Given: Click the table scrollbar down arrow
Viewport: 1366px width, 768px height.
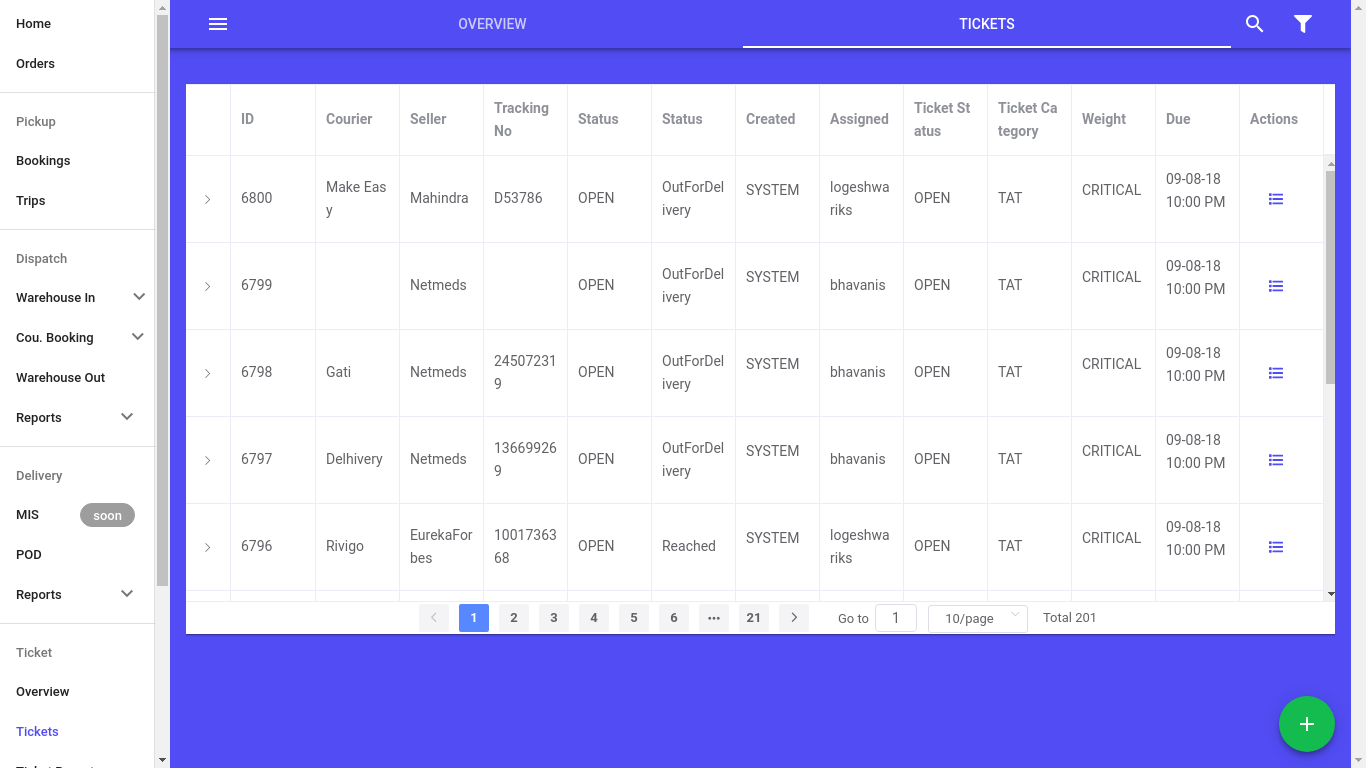Looking at the screenshot, I should click(1330, 594).
